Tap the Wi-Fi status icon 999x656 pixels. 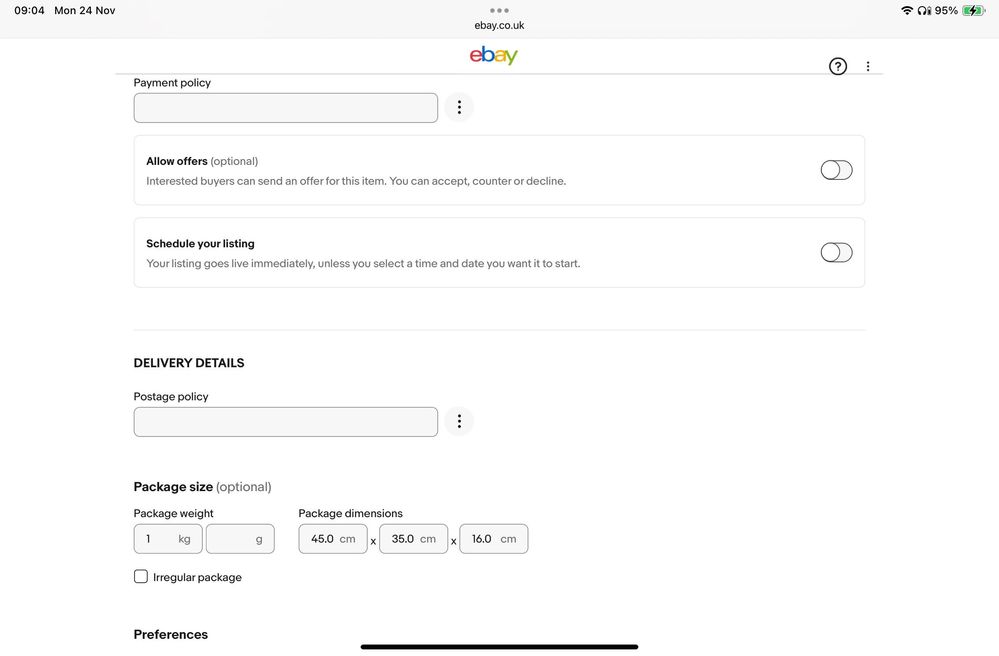[x=907, y=11]
